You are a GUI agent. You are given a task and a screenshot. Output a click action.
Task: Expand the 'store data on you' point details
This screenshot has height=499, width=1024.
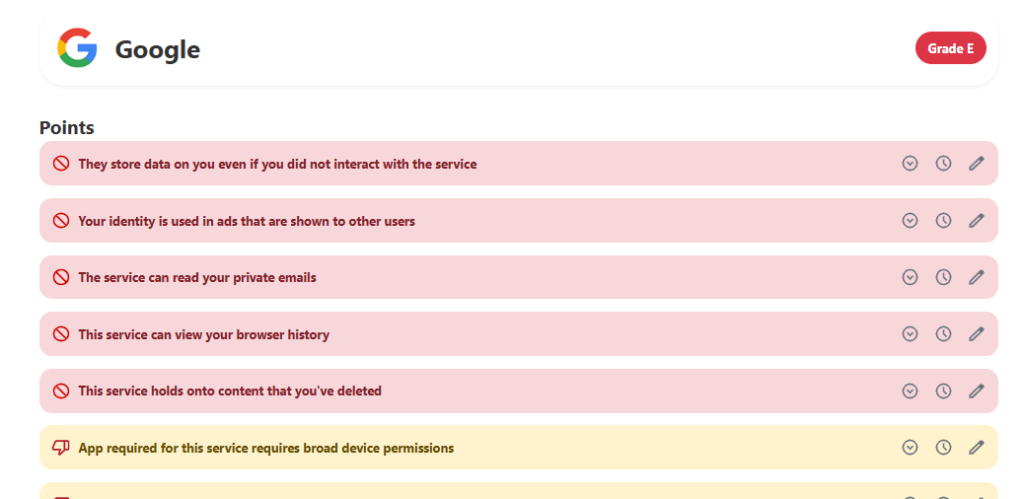pyautogui.click(x=910, y=163)
